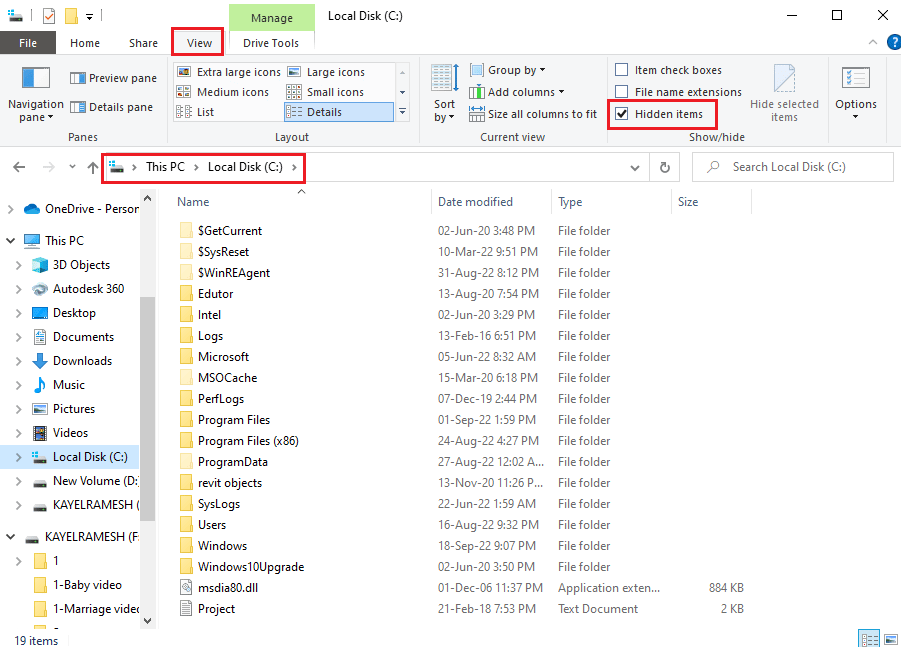
Task: Sort by the Type column header
Action: click(611, 202)
